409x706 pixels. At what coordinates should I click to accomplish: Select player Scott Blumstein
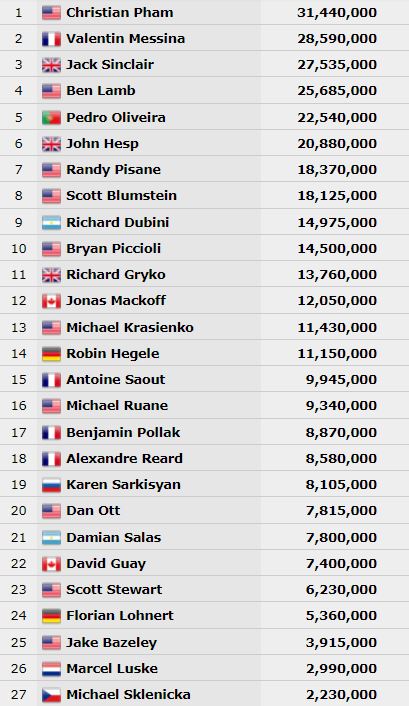click(x=121, y=195)
